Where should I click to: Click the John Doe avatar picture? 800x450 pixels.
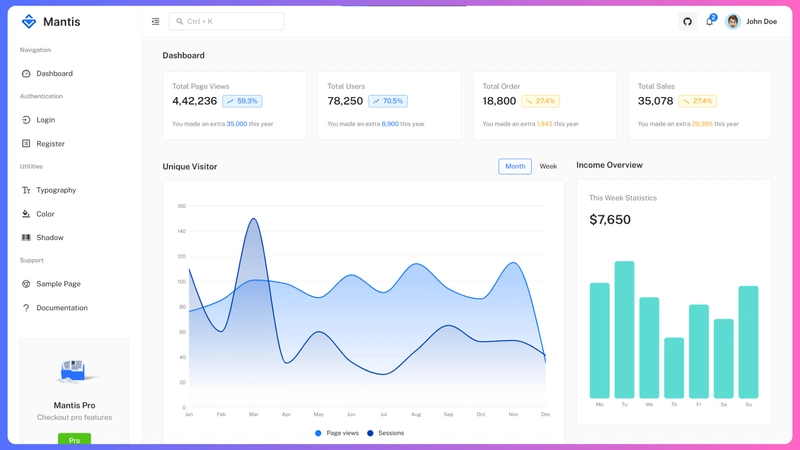(733, 21)
